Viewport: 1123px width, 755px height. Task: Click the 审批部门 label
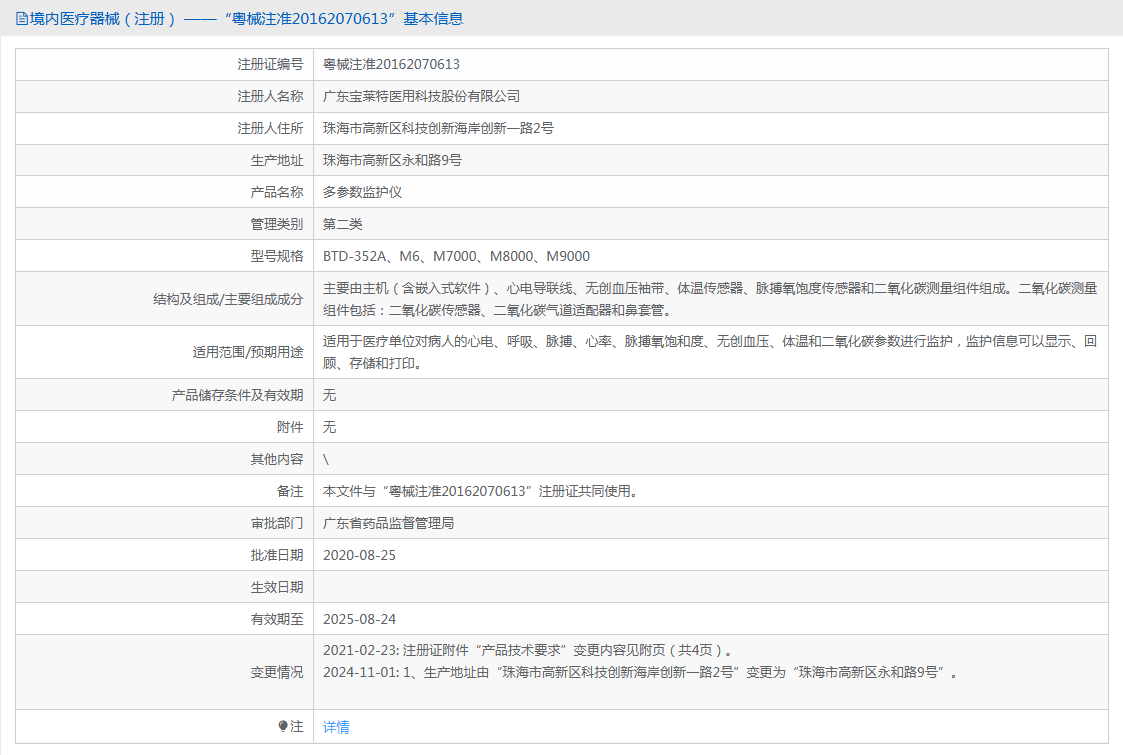(277, 524)
